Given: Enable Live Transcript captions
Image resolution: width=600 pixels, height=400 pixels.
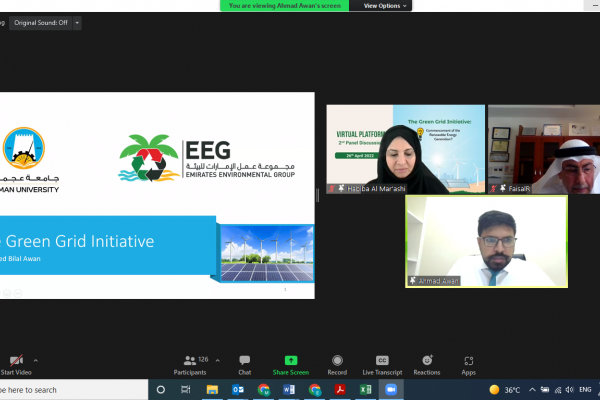Looking at the screenshot, I should pos(382,363).
